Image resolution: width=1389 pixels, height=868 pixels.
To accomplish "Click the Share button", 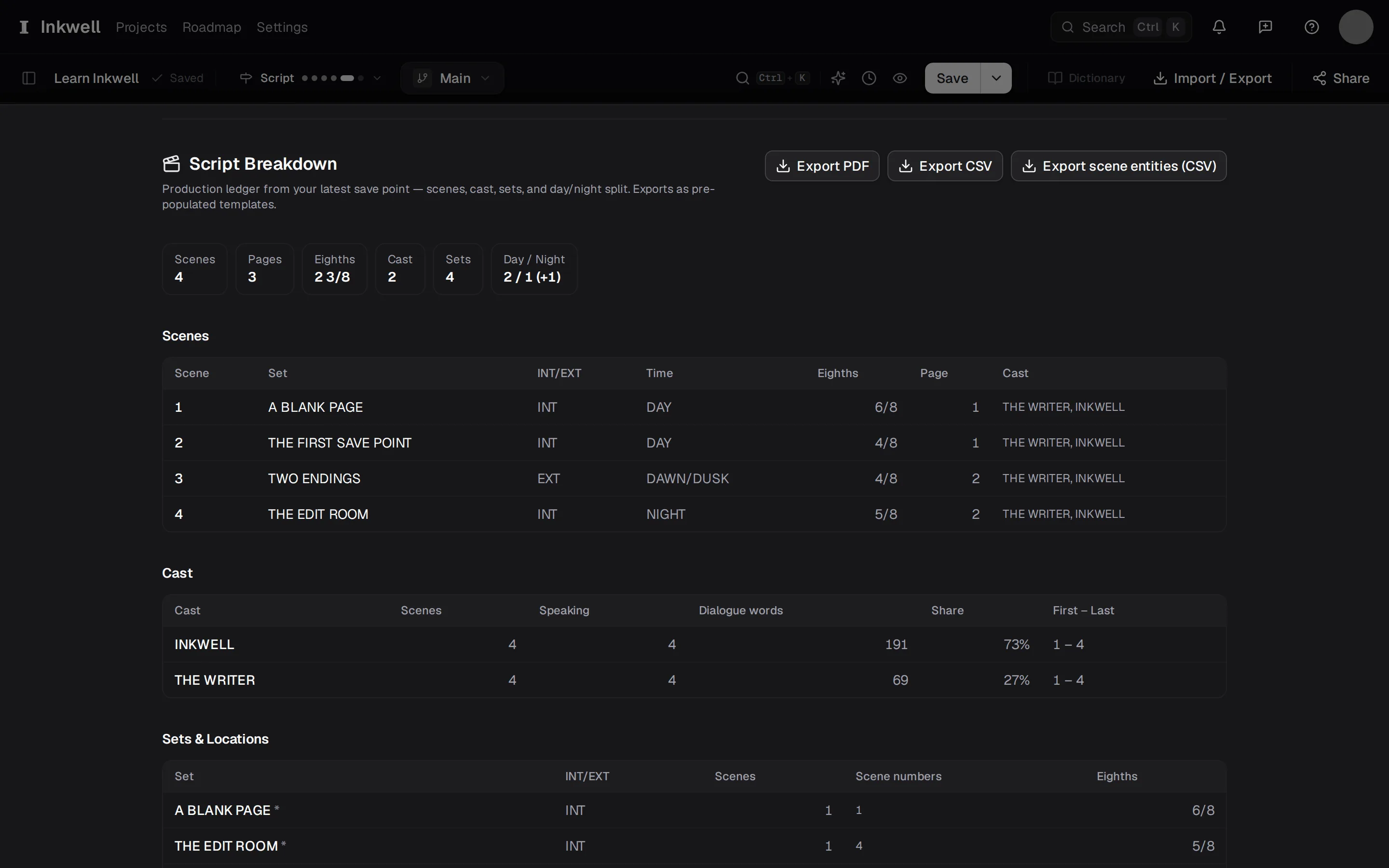I will point(1341,78).
